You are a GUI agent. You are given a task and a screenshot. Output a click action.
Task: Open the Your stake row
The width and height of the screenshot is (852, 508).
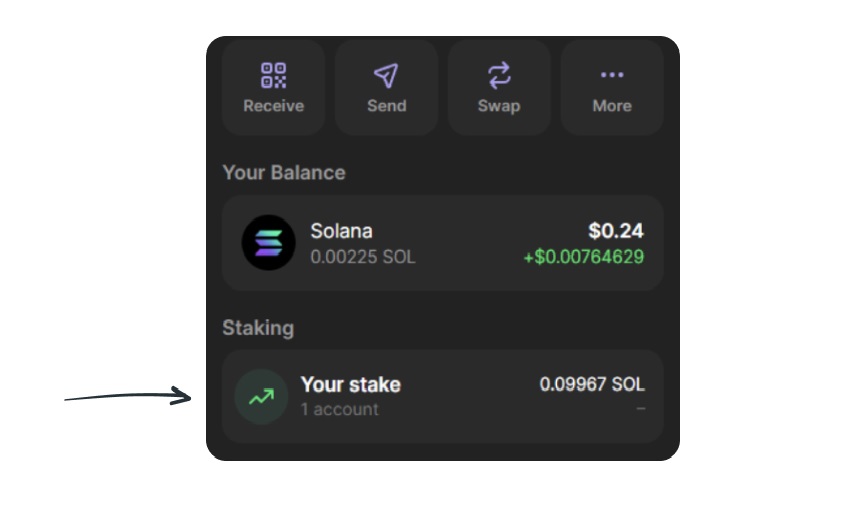442,397
